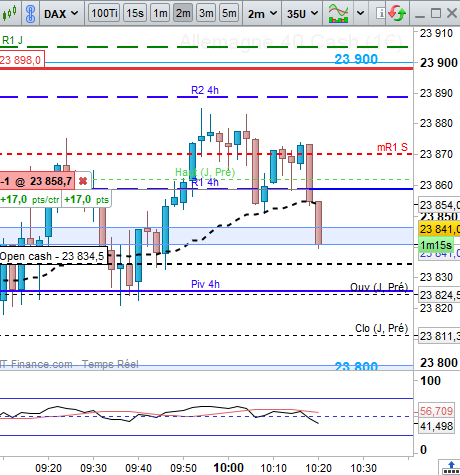
Task: Open the DAX instrument dropdown
Action: pyautogui.click(x=61, y=14)
